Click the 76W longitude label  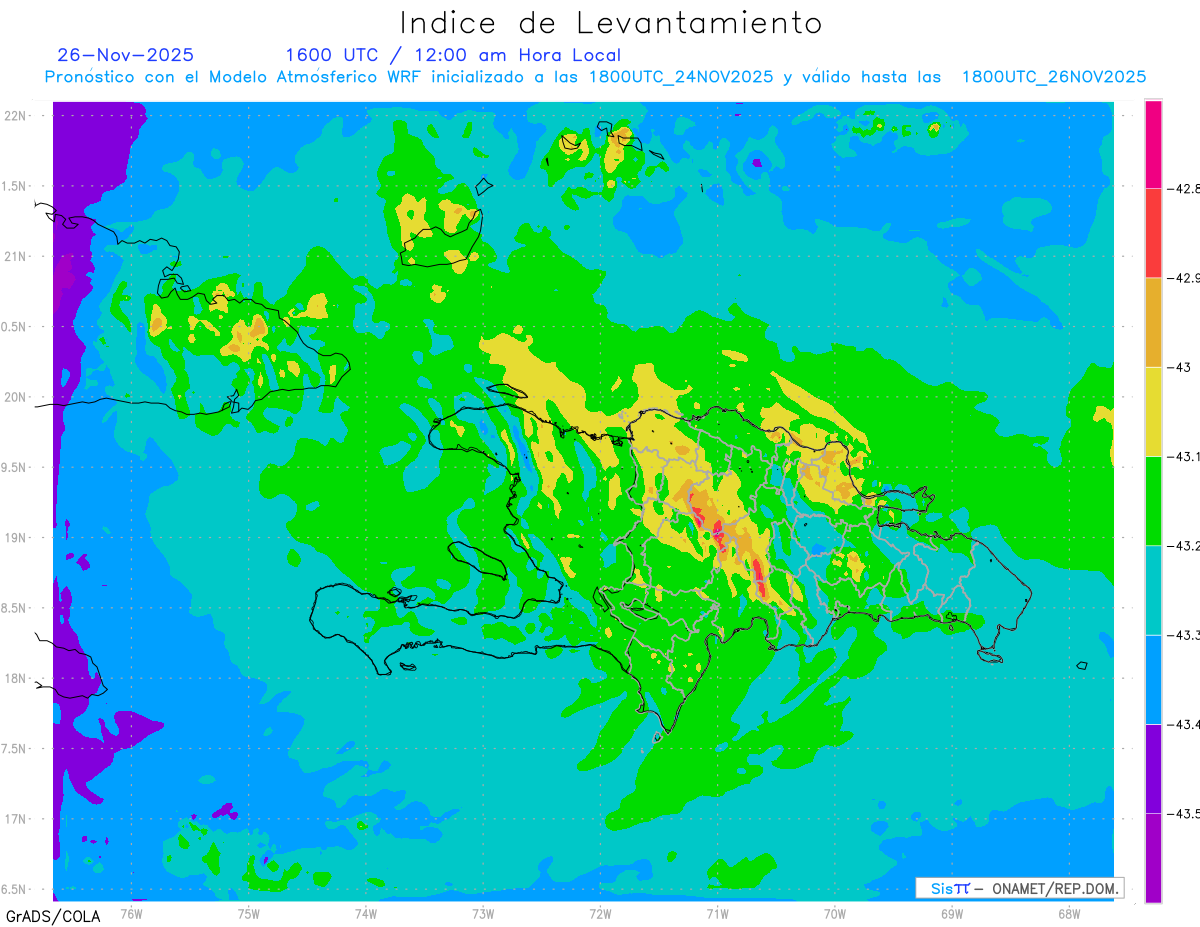[132, 913]
